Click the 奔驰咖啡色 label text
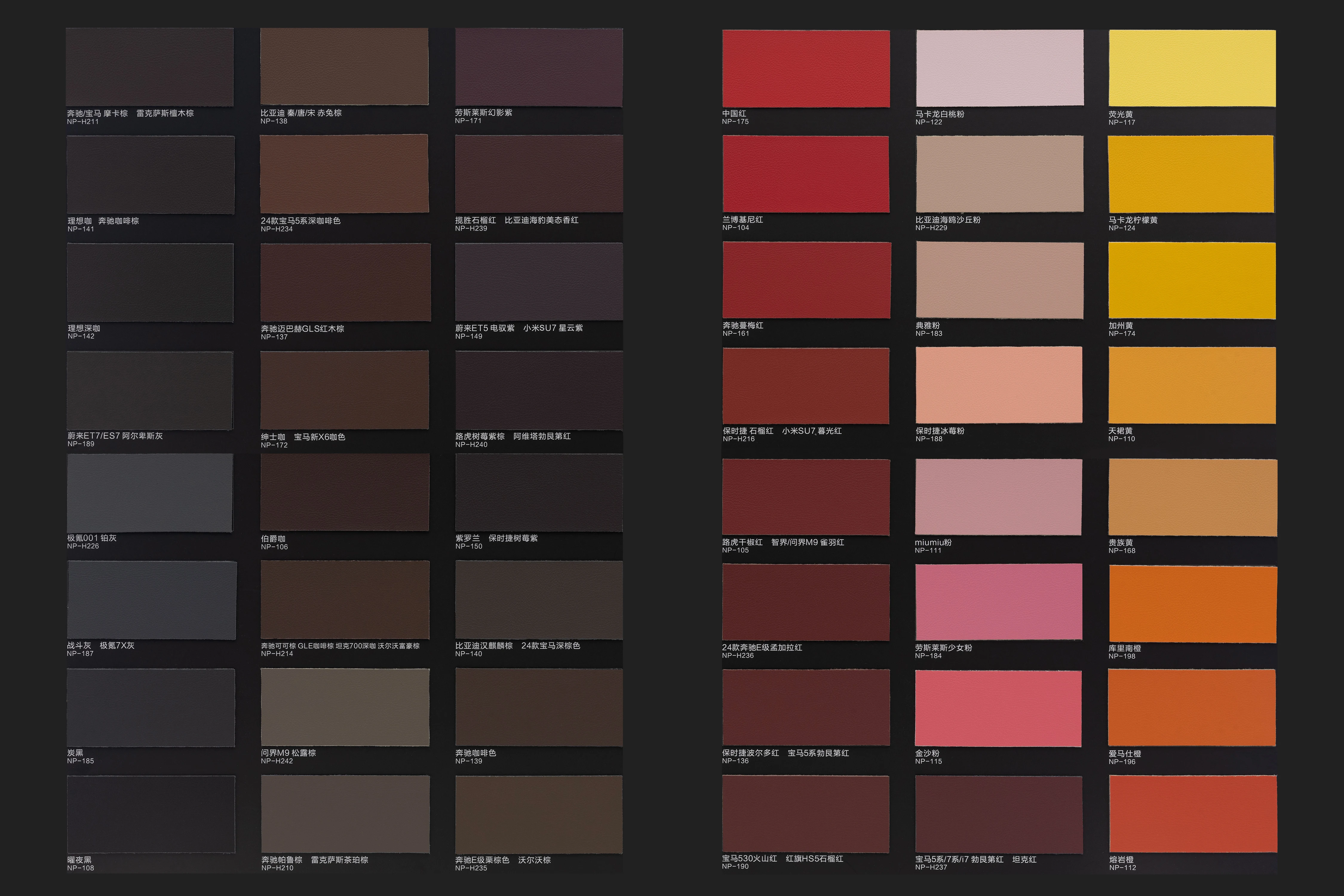This screenshot has height=896, width=1344. [x=475, y=753]
